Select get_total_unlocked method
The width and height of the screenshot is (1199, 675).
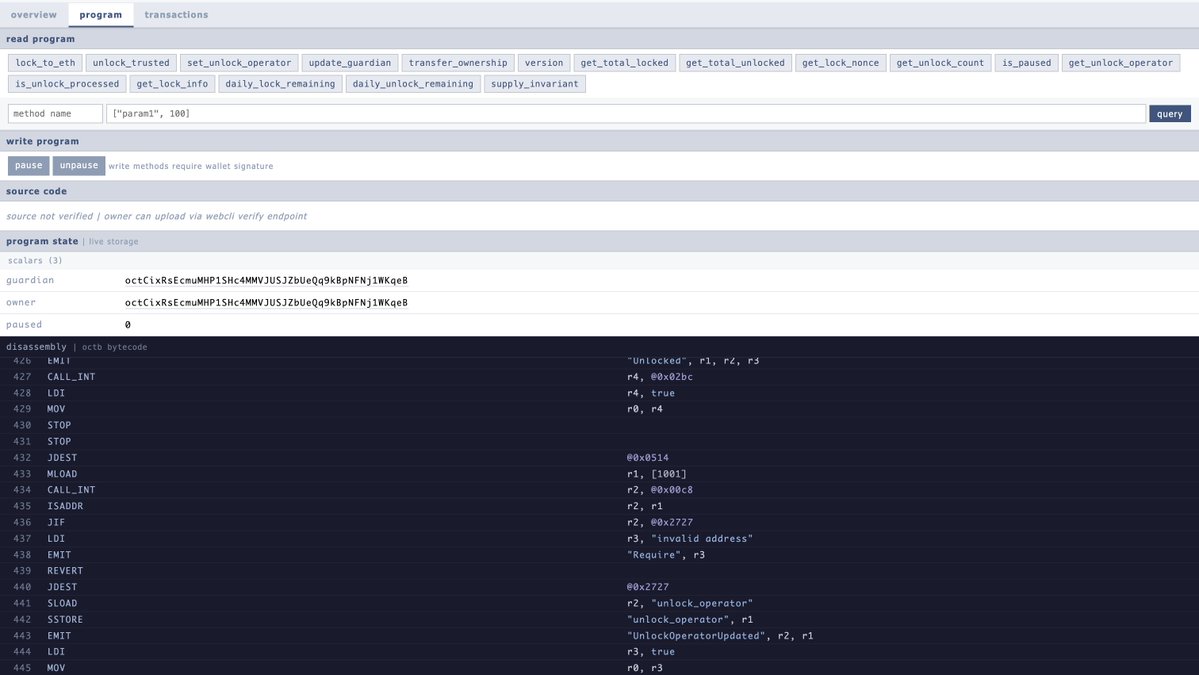[735, 63]
